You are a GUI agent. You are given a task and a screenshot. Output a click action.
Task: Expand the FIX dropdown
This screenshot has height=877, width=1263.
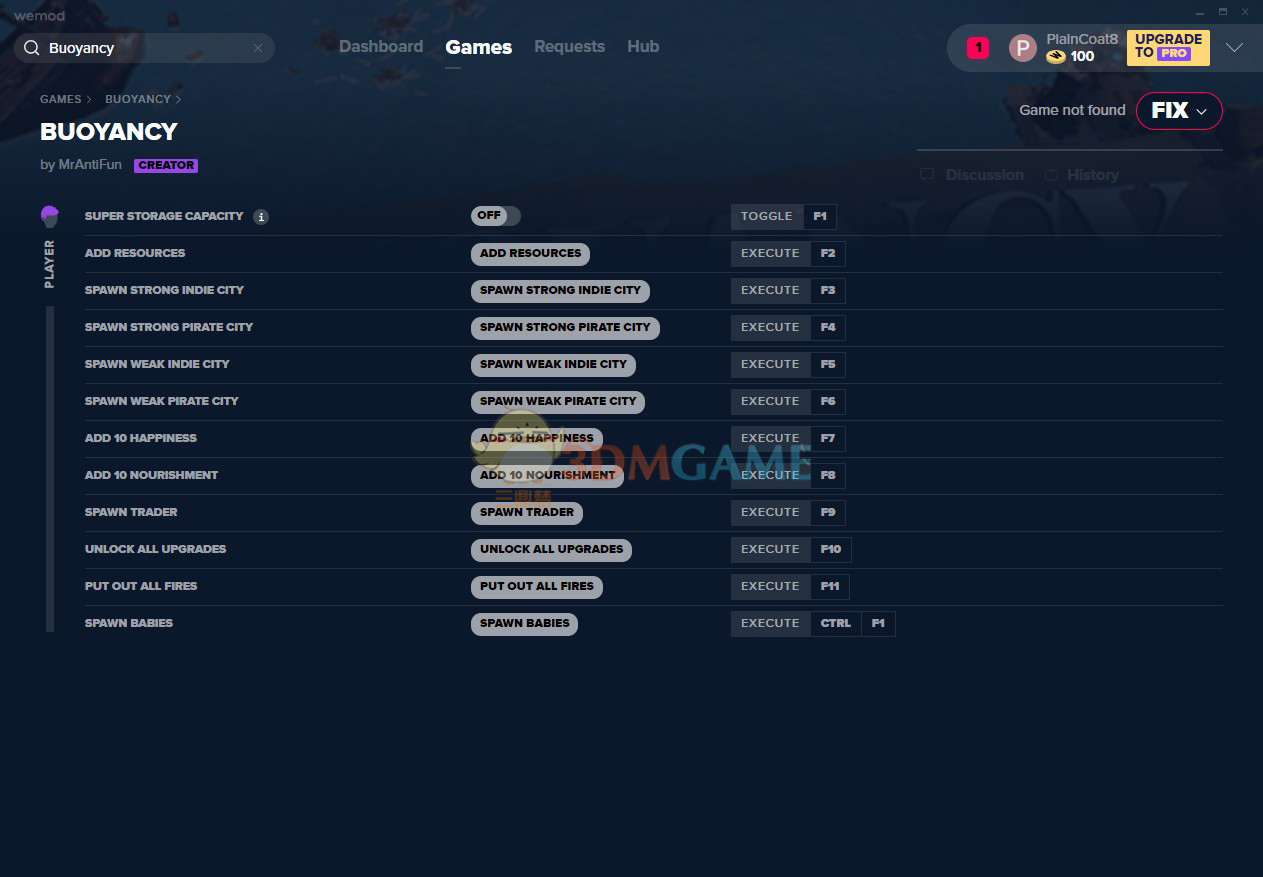(x=1179, y=111)
